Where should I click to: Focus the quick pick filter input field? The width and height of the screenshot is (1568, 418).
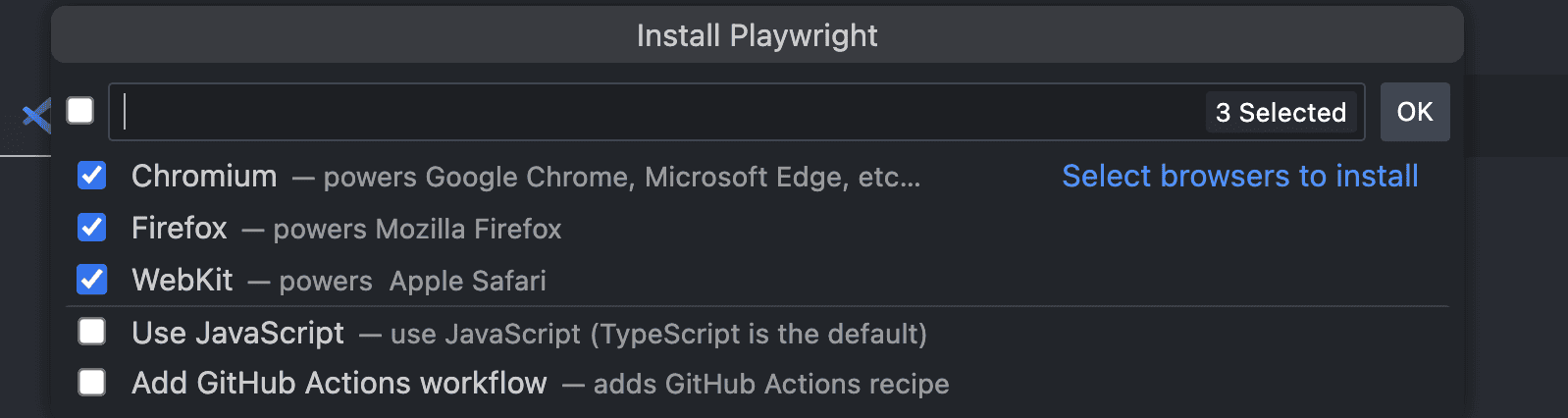click(x=657, y=112)
